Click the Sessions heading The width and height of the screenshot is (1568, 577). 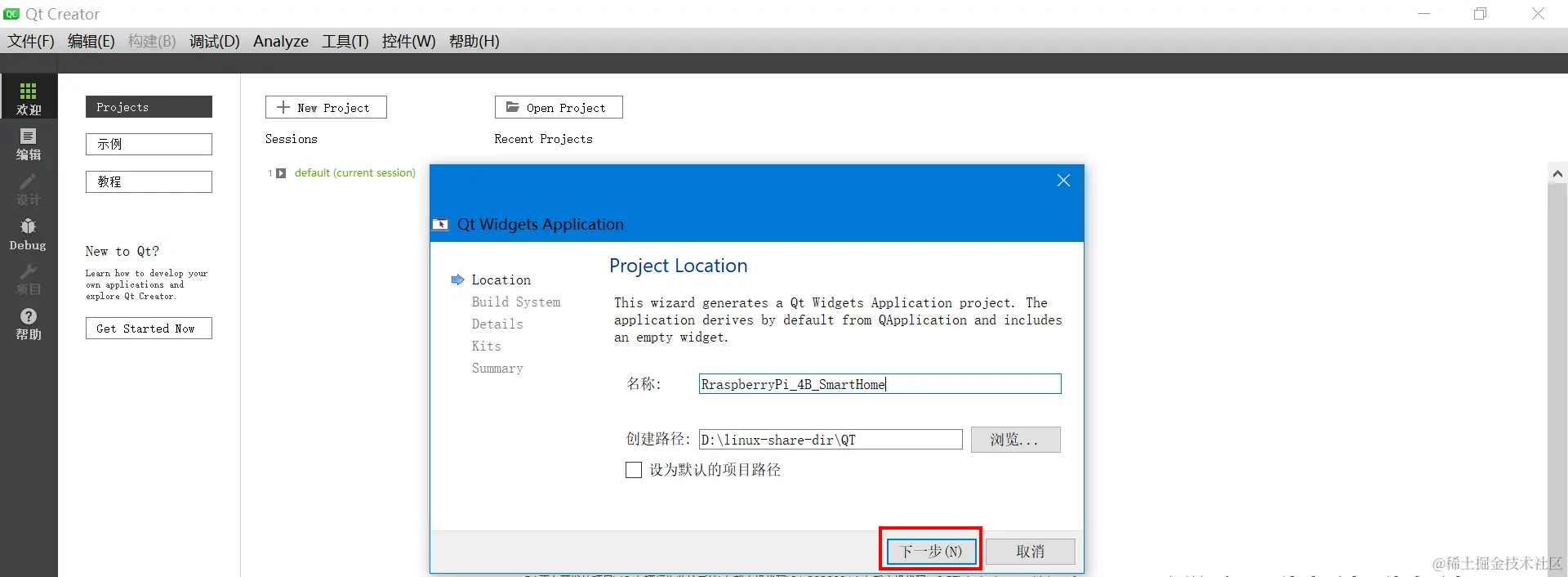tap(291, 139)
